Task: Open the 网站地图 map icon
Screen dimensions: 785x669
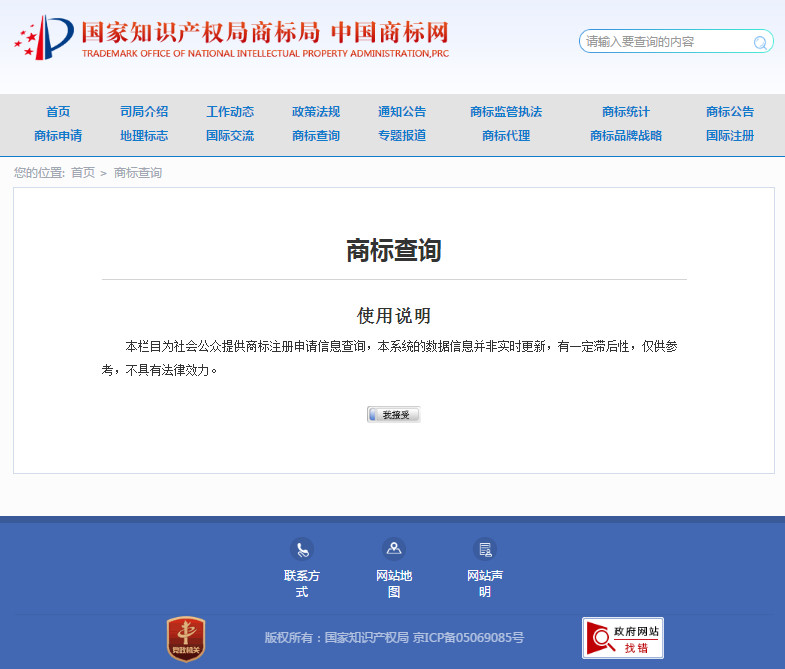Action: pos(394,548)
